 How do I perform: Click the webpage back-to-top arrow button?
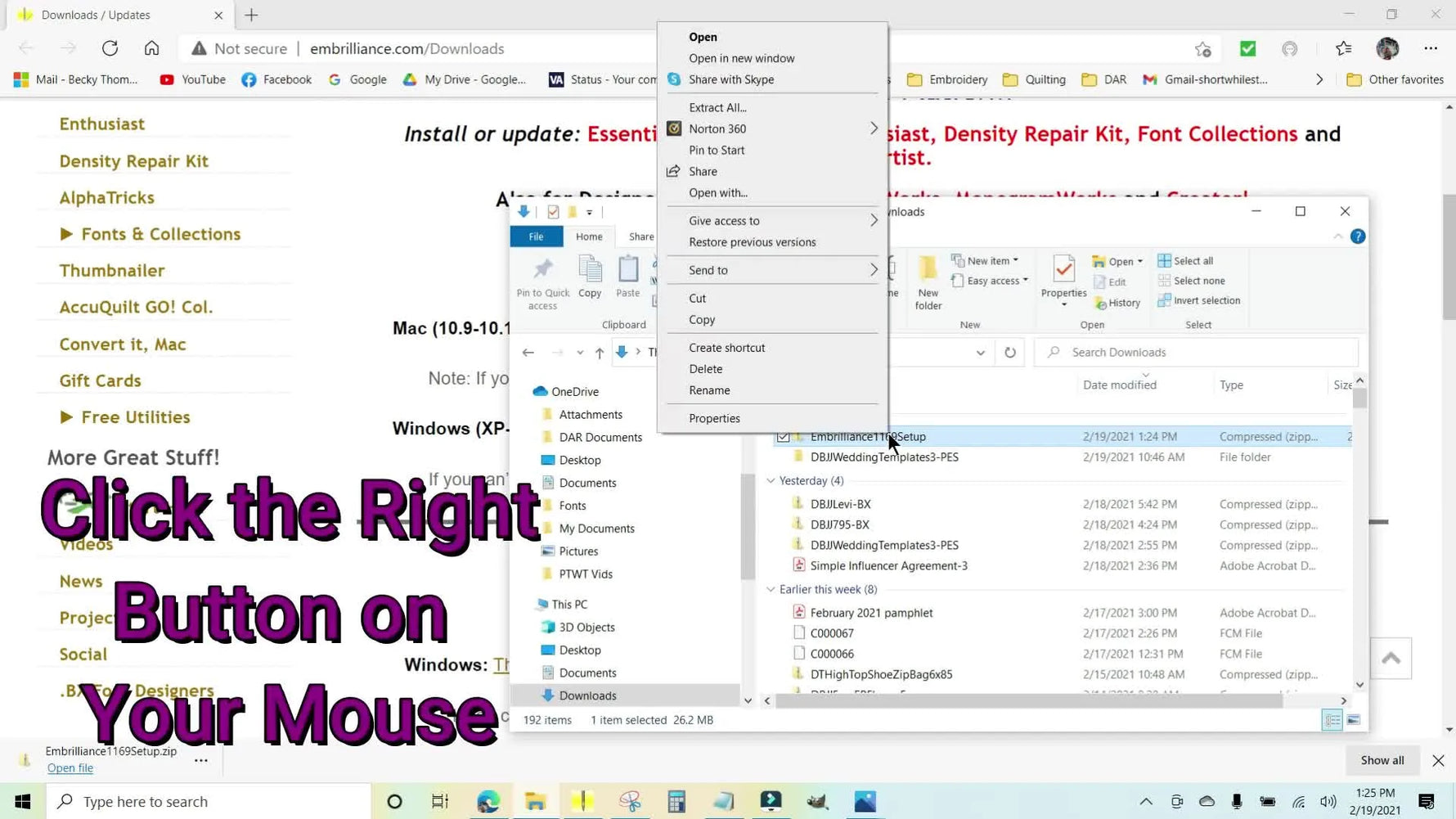[x=1391, y=658]
